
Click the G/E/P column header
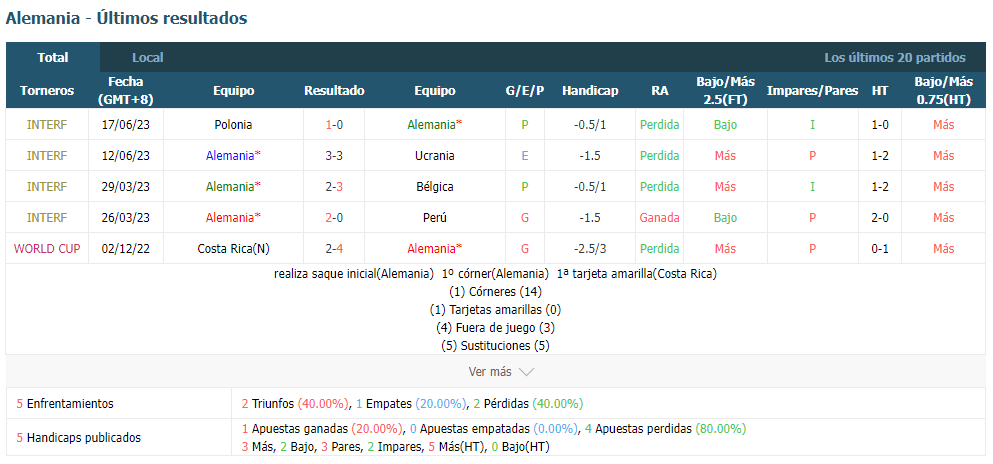525,91
